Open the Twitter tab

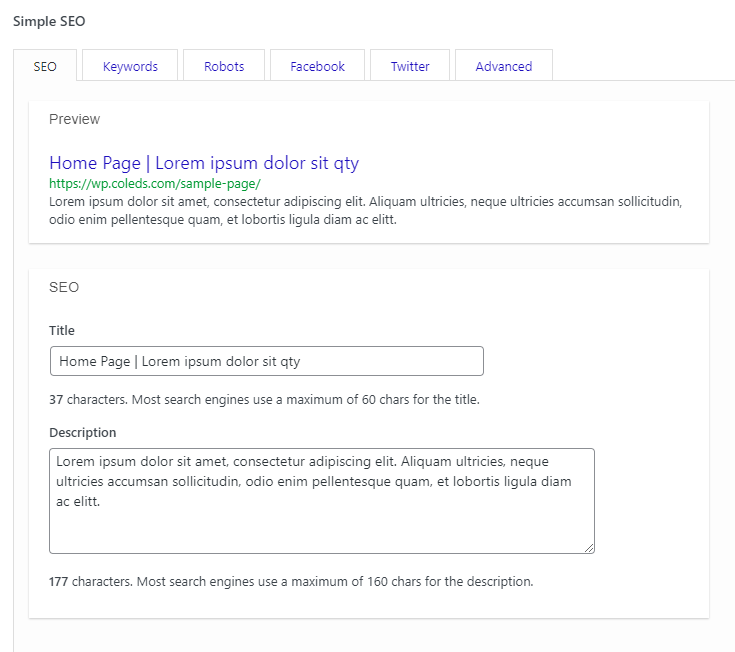[x=410, y=66]
